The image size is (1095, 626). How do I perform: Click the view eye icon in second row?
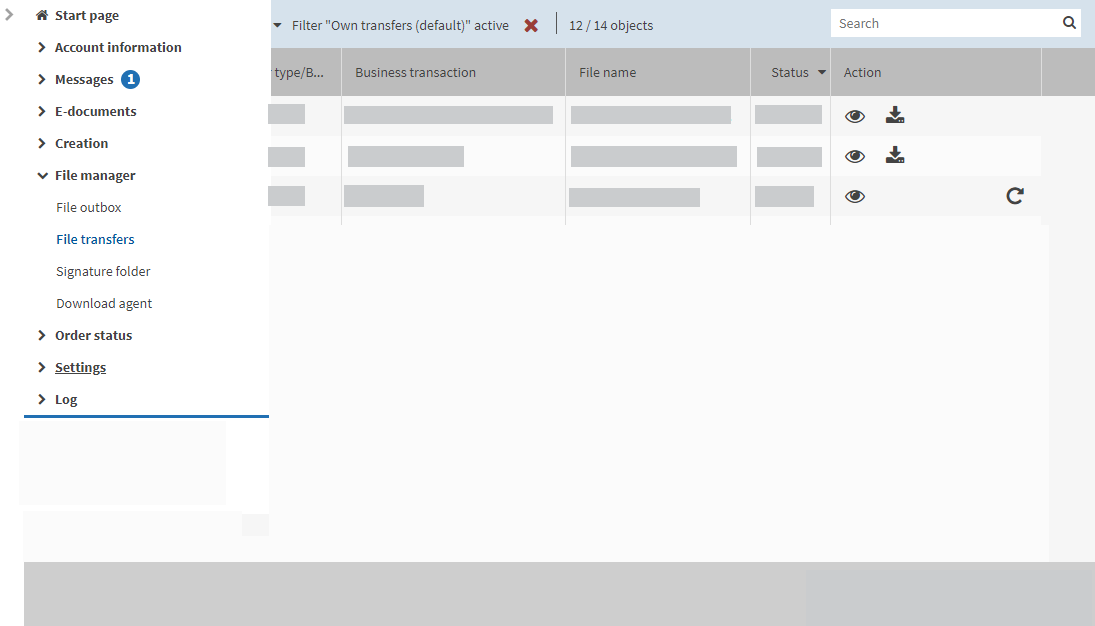[x=855, y=156]
